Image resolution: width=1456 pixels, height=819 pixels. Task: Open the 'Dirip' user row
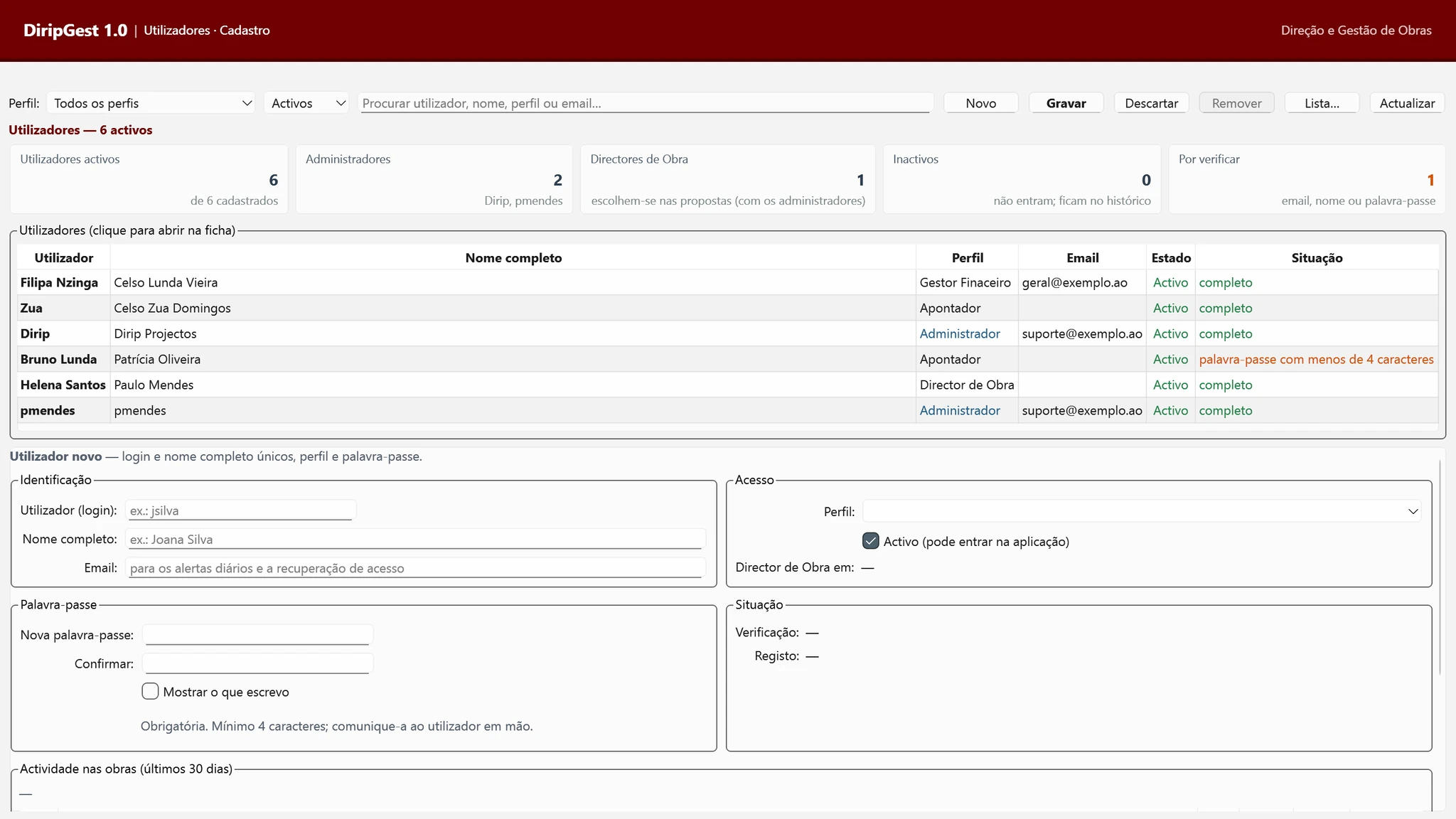(728, 333)
